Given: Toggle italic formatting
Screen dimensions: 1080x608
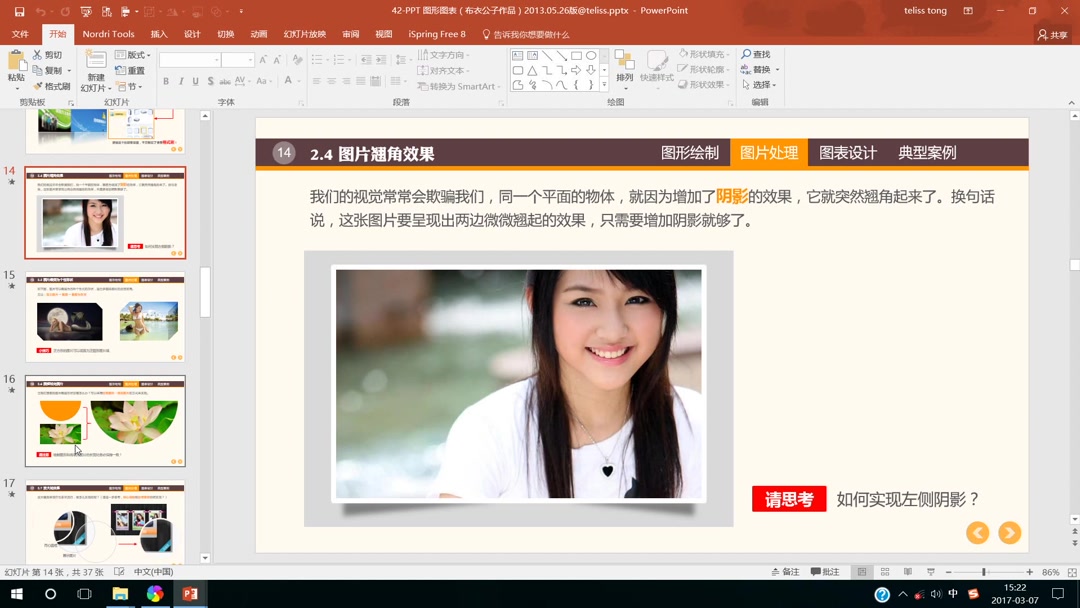Looking at the screenshot, I should (x=180, y=82).
